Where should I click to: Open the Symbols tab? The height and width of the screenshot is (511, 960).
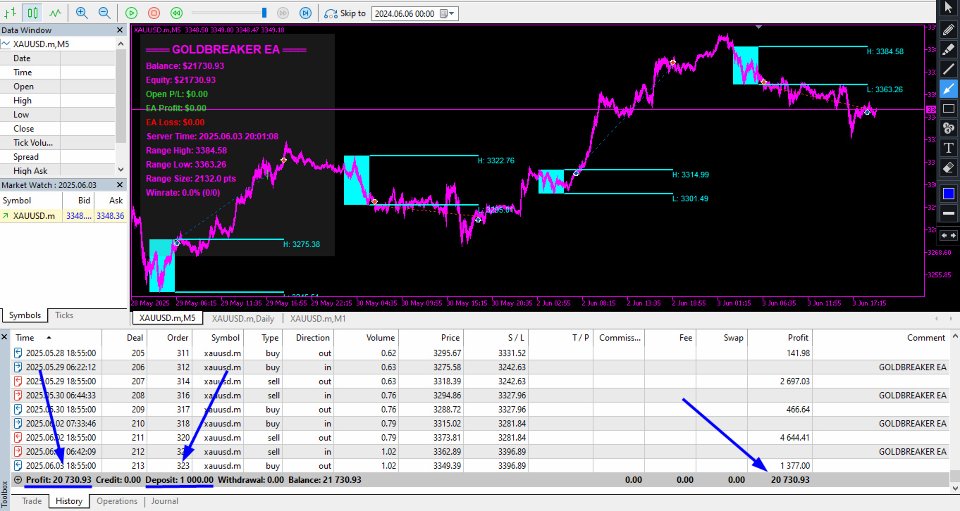24,315
